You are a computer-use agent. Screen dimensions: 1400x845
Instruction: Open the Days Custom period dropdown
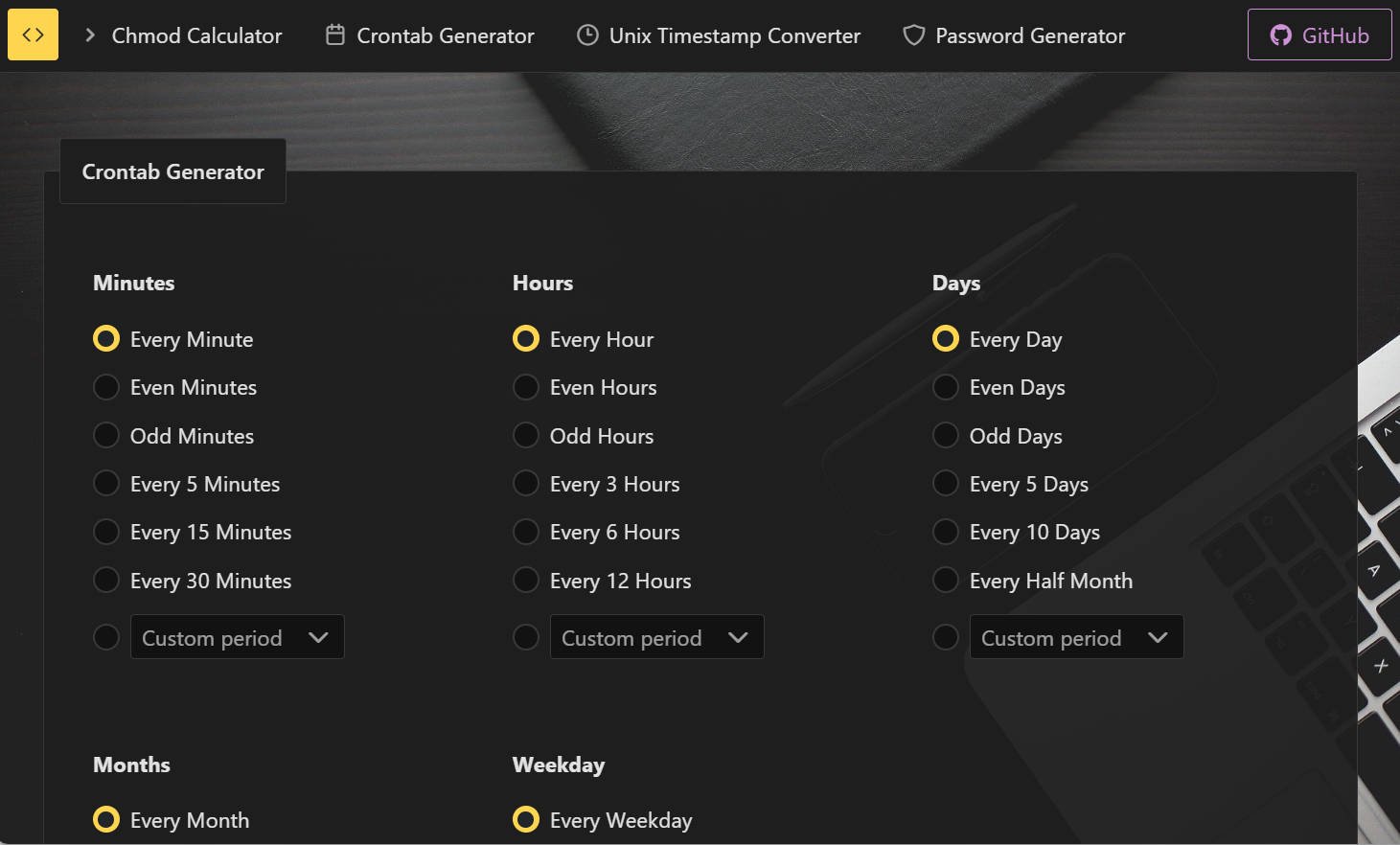[x=1076, y=637]
